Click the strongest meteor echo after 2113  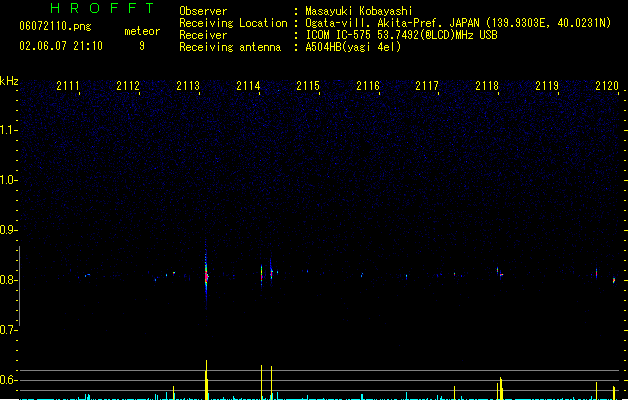coord(206,276)
